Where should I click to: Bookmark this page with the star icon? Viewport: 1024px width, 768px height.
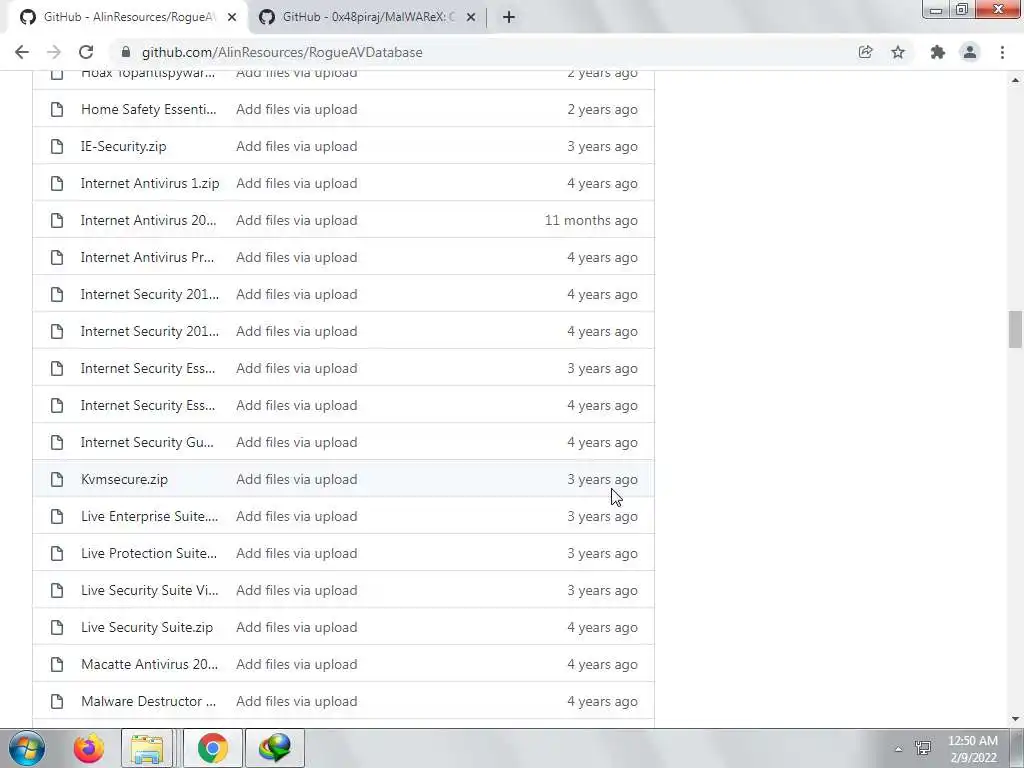coord(898,52)
